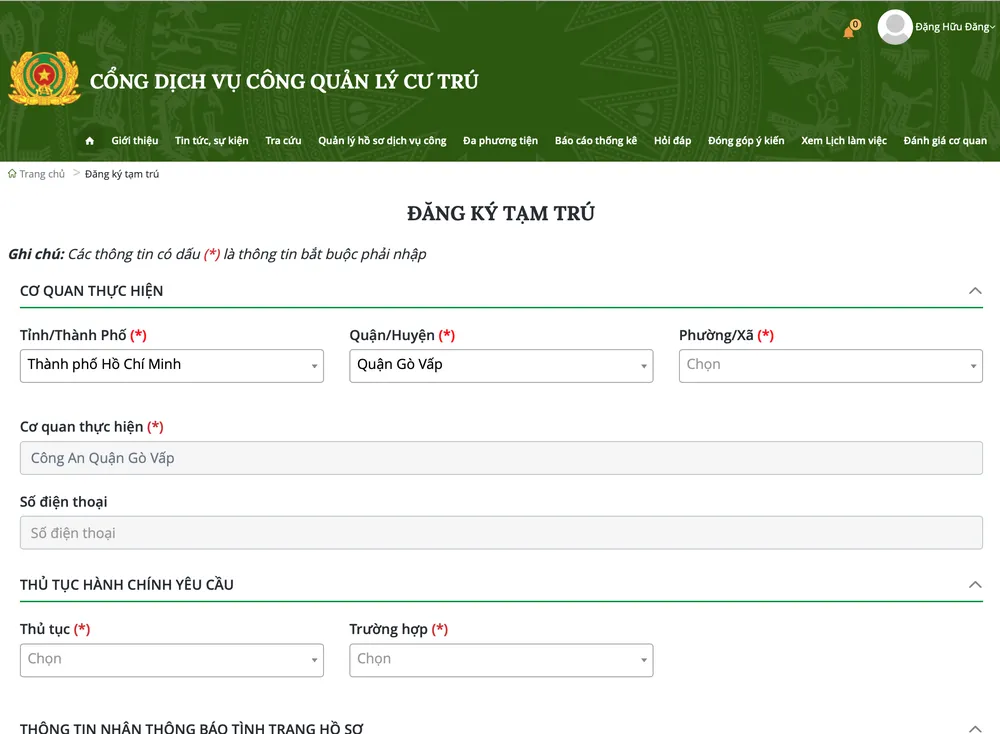Go to Quản lý hồ sơ dịch vụ công
The height and width of the screenshot is (734, 1000).
[x=382, y=141]
